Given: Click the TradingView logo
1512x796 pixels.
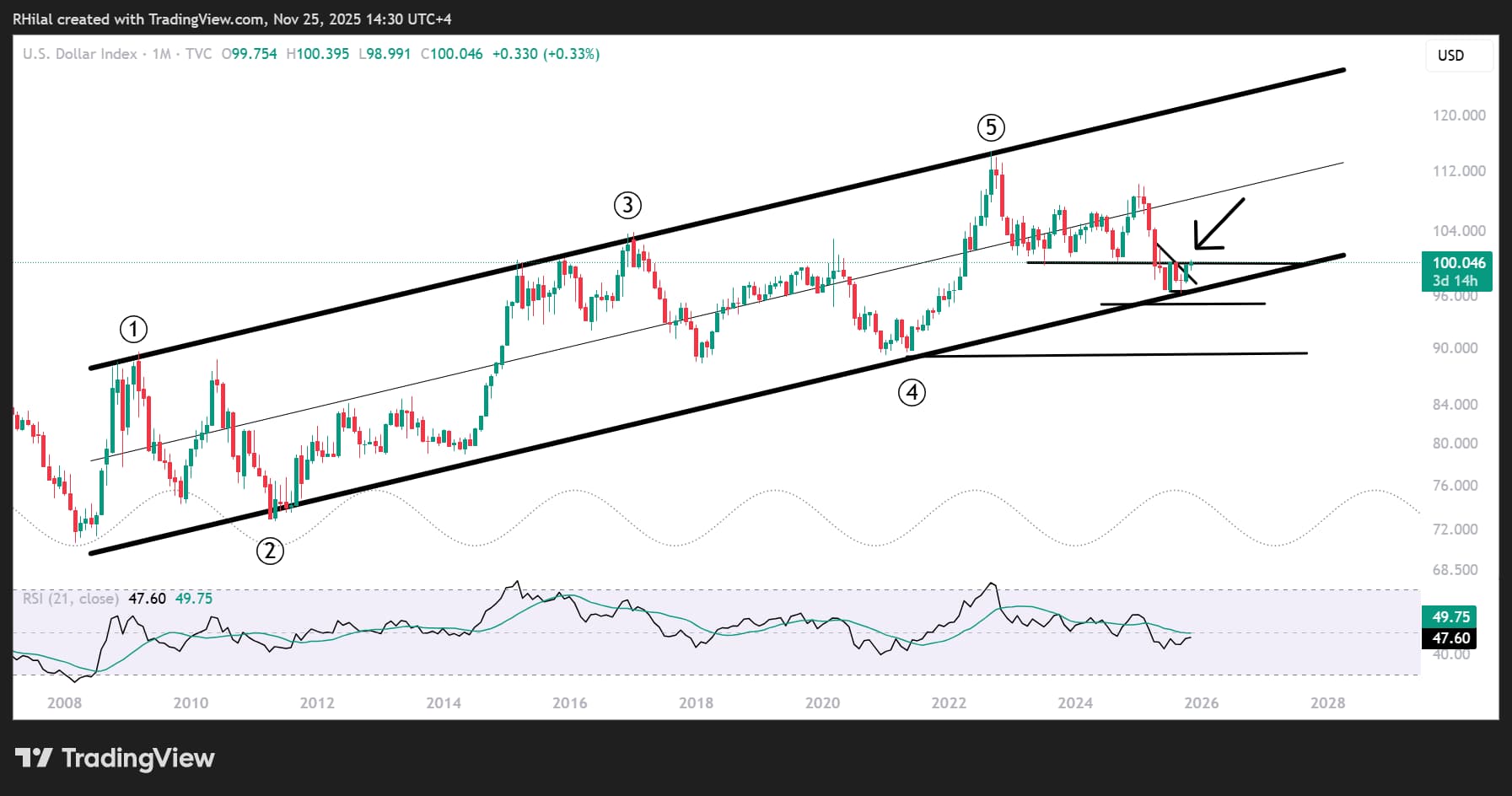Looking at the screenshot, I should pos(114,758).
